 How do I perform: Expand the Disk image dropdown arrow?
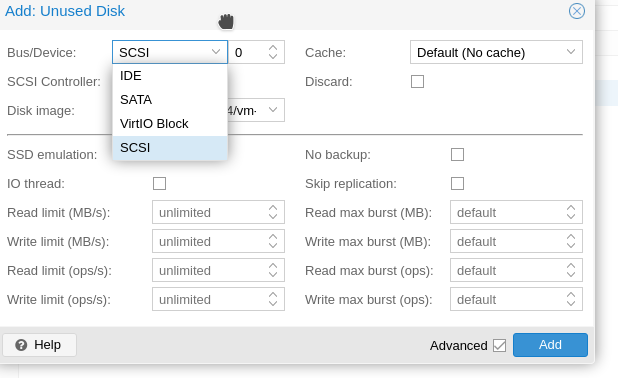tap(273, 110)
